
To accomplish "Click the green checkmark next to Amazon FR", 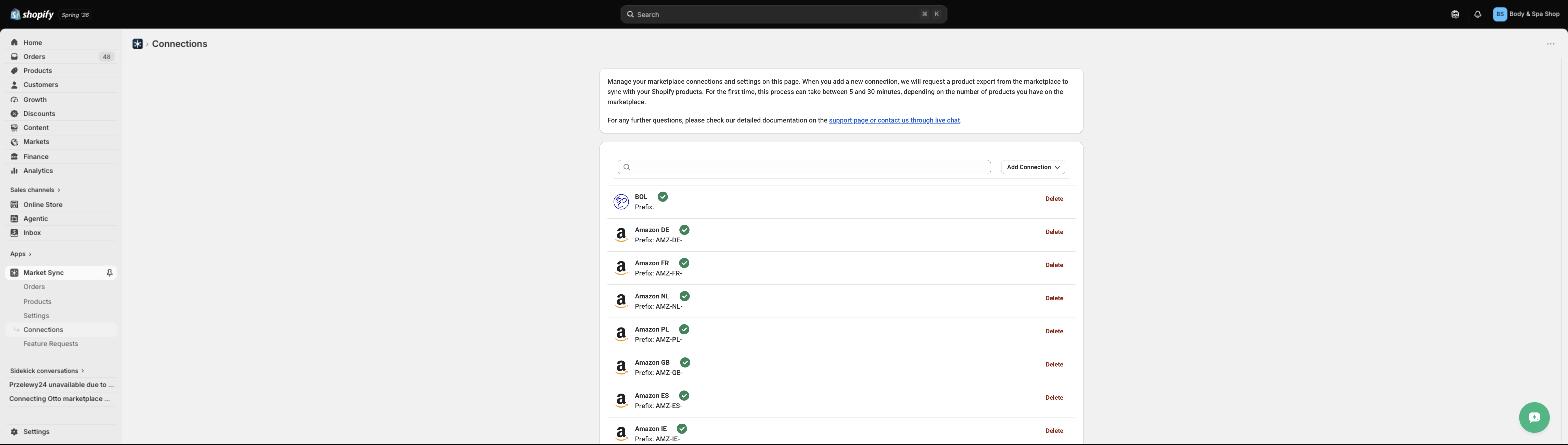I will tap(684, 263).
